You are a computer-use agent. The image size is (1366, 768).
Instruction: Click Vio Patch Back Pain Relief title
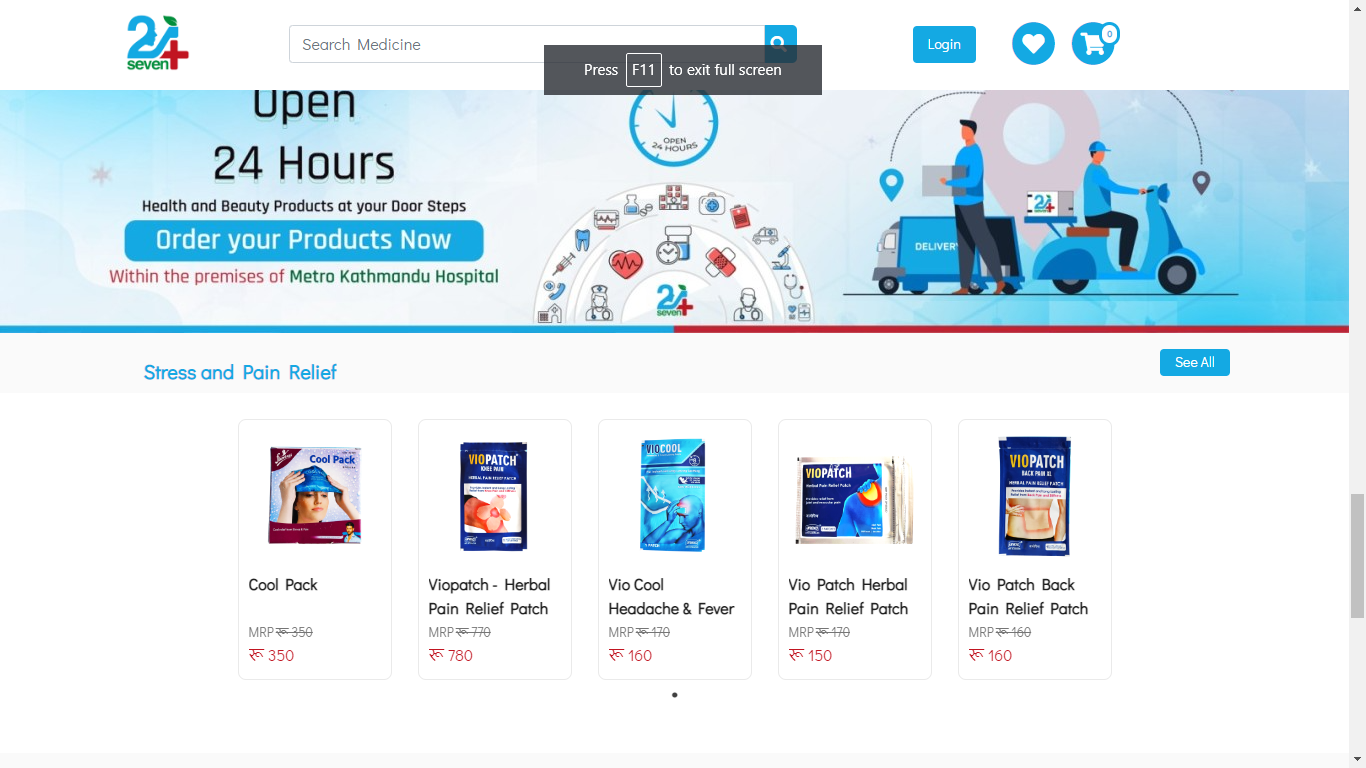tap(1028, 597)
